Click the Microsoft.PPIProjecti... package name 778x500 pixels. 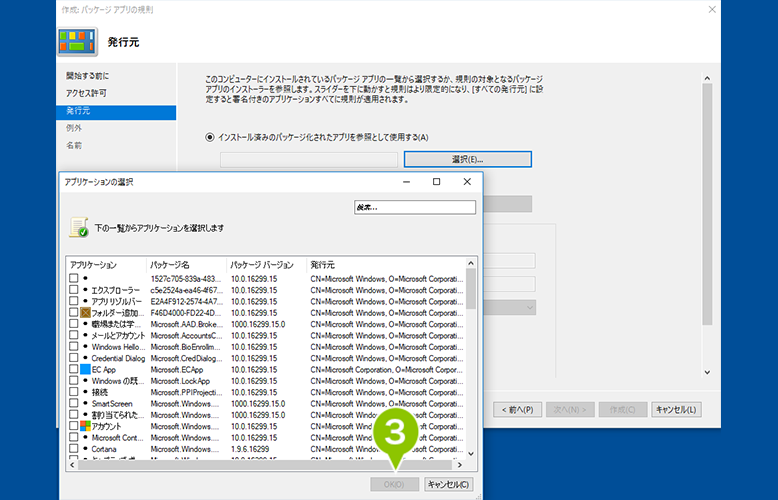(187, 392)
